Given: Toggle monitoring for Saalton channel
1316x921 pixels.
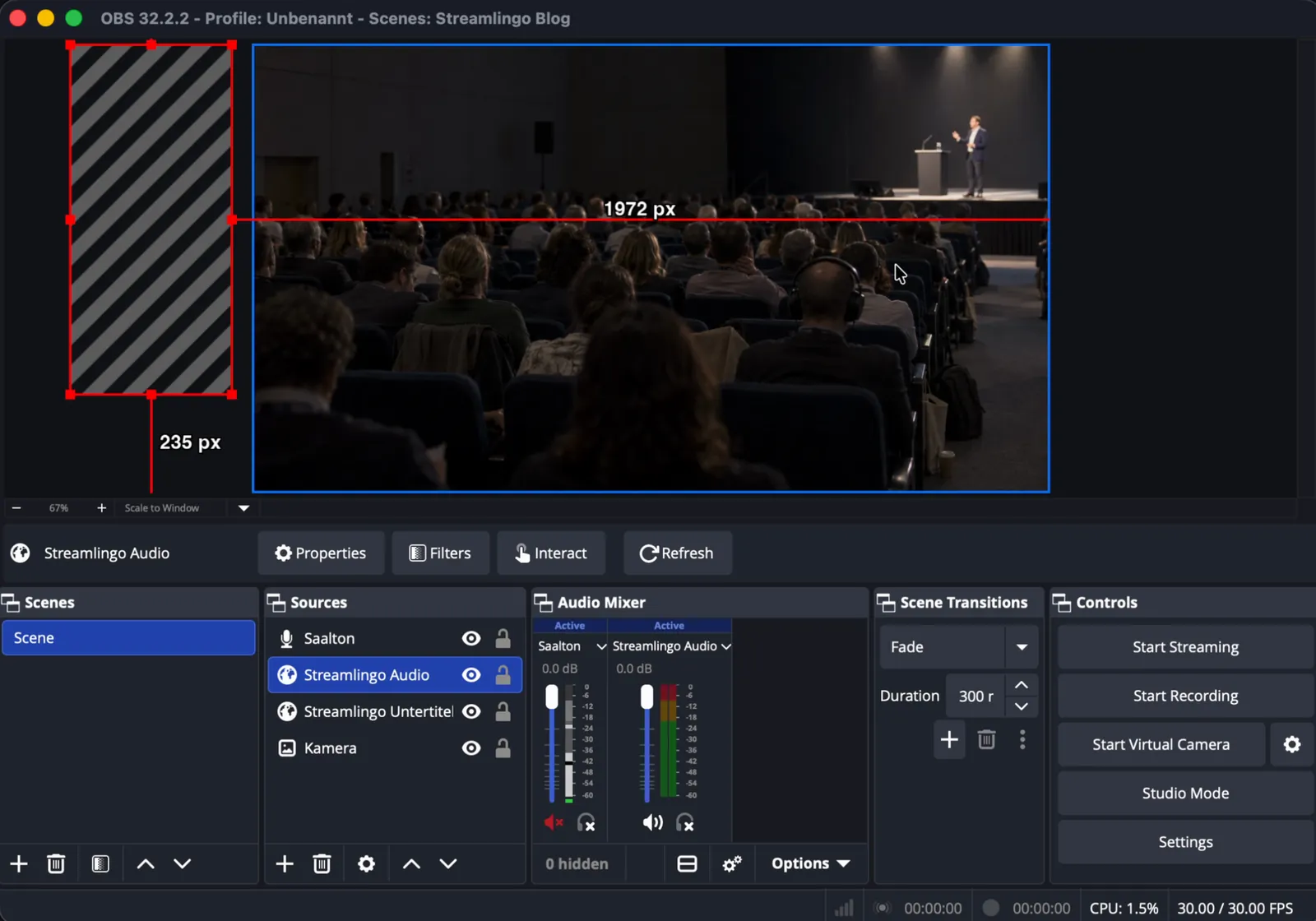Looking at the screenshot, I should click(x=586, y=822).
